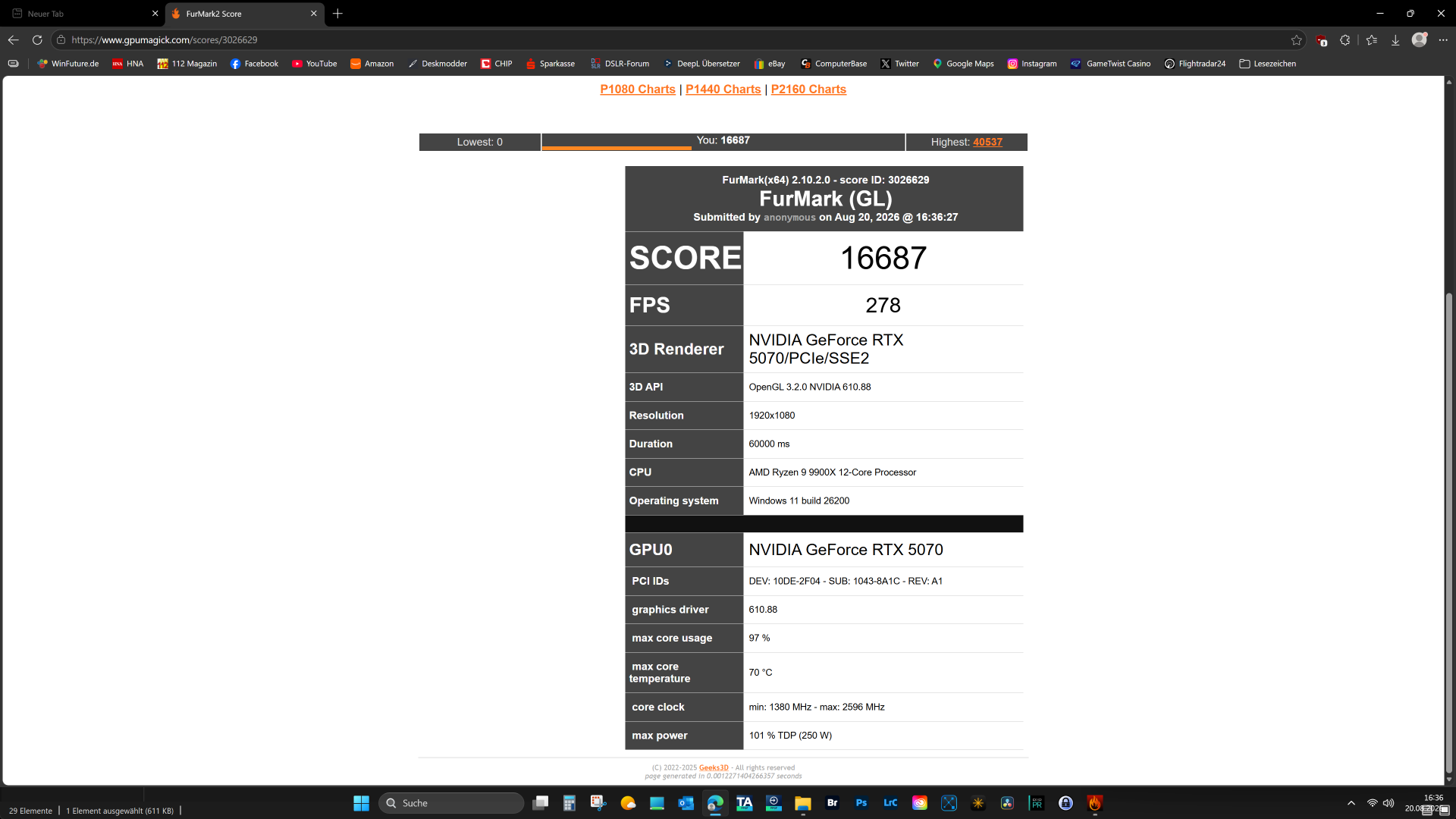This screenshot has height=819, width=1456.
Task: Launch the Calculator from the taskbar
Action: 570,803
